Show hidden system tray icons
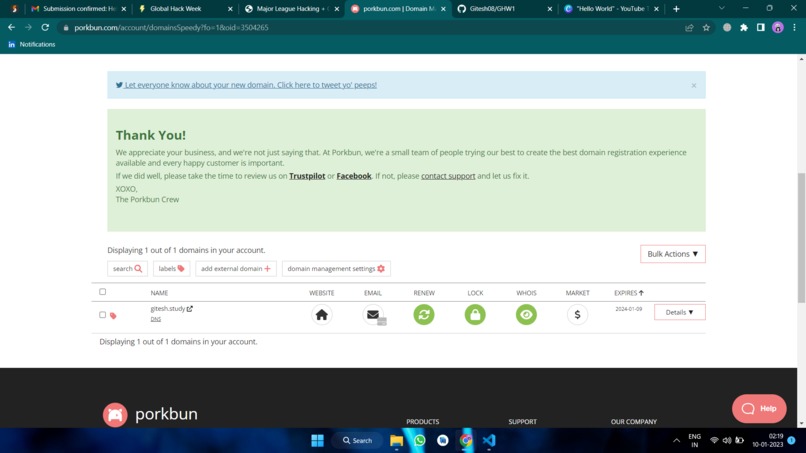 coord(676,441)
